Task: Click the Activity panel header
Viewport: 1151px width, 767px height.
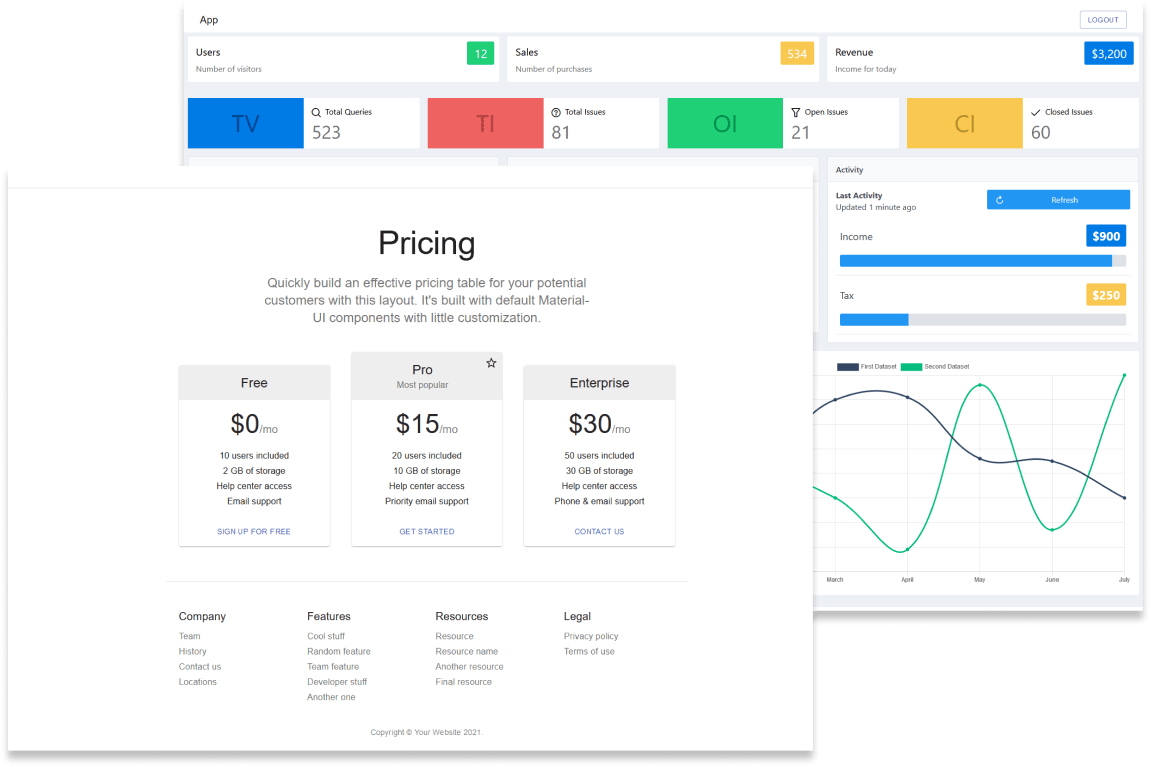Action: click(x=982, y=170)
